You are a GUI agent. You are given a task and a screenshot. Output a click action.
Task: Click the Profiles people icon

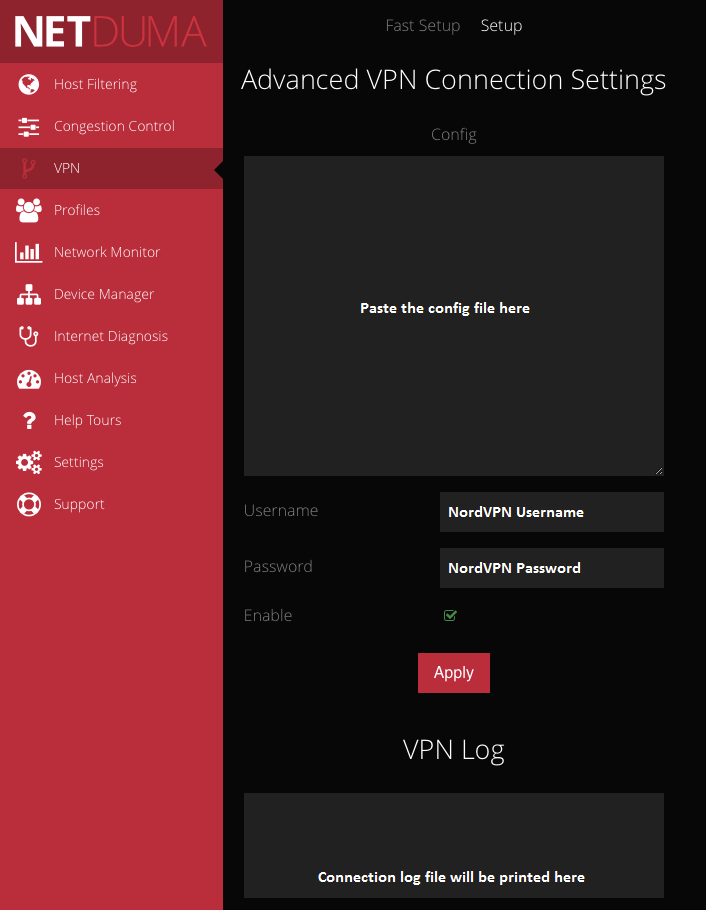[29, 210]
